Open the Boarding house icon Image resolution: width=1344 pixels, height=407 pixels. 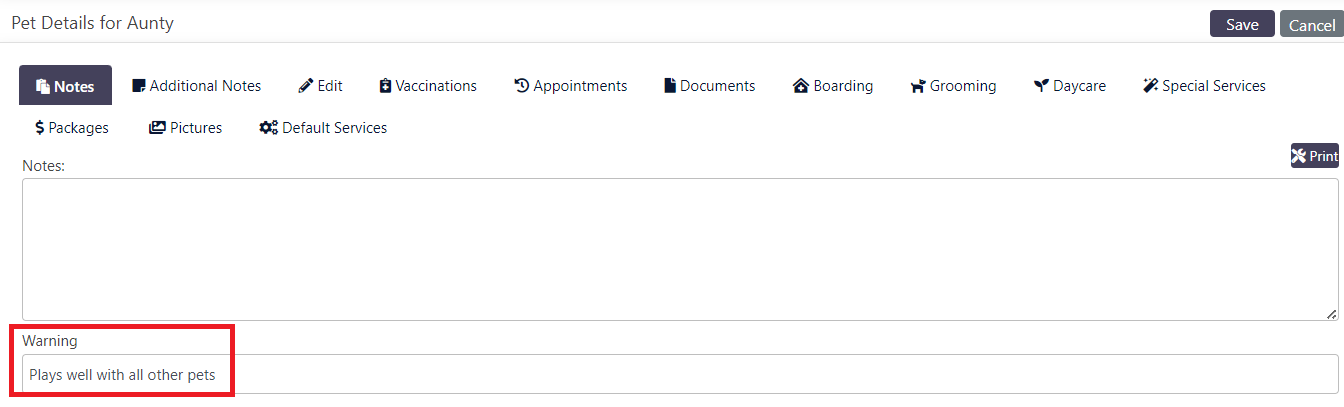tap(800, 86)
